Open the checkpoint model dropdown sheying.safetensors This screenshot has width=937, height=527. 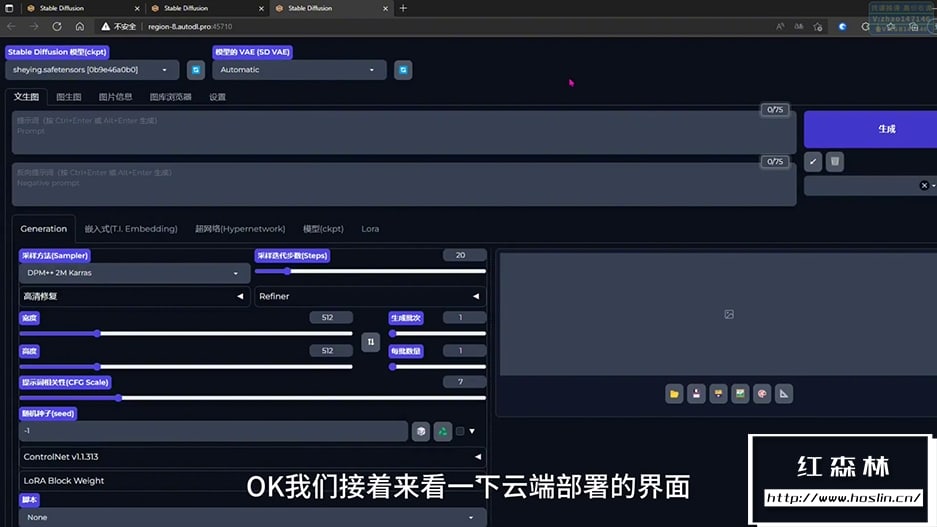pyautogui.click(x=91, y=70)
